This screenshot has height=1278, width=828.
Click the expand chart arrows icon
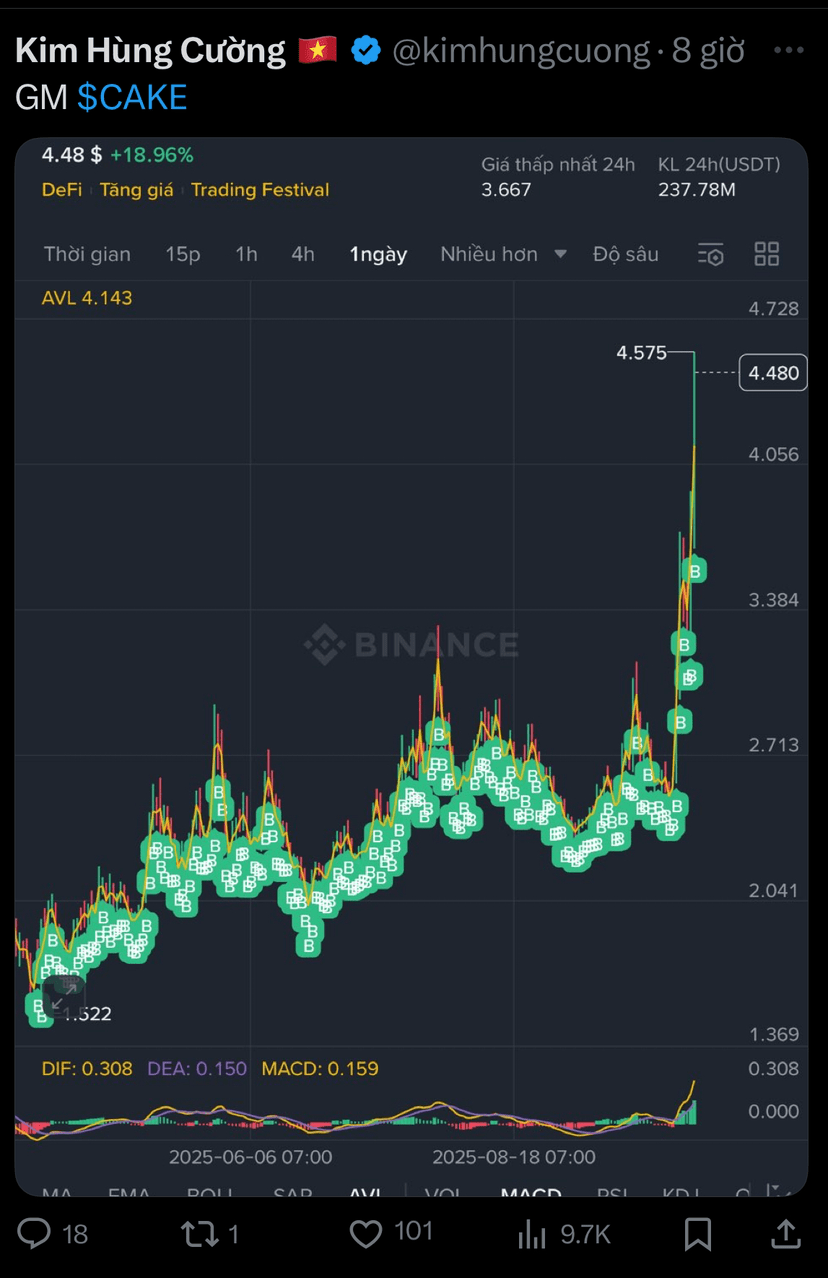click(64, 995)
